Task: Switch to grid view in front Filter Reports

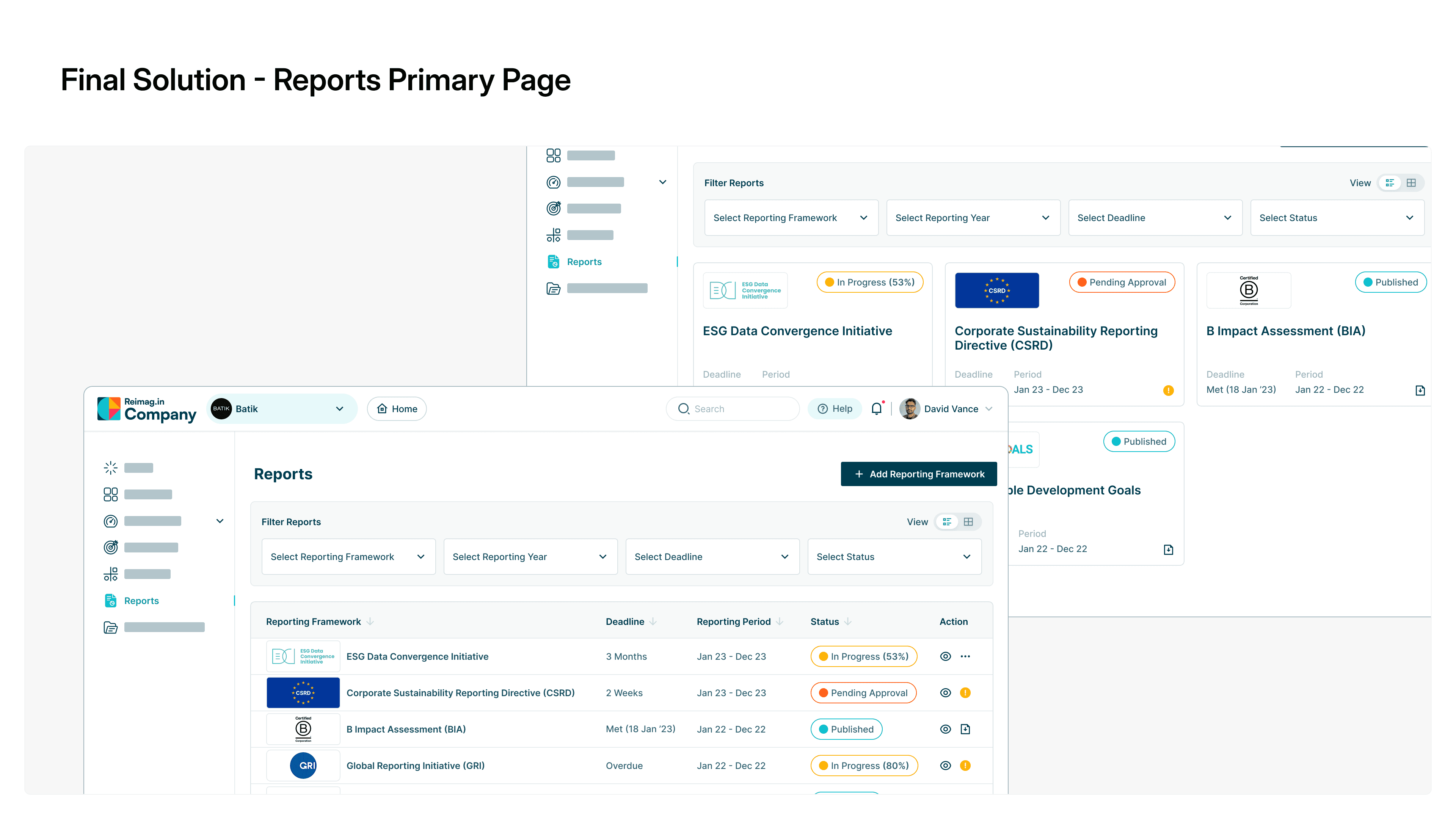Action: [x=968, y=522]
